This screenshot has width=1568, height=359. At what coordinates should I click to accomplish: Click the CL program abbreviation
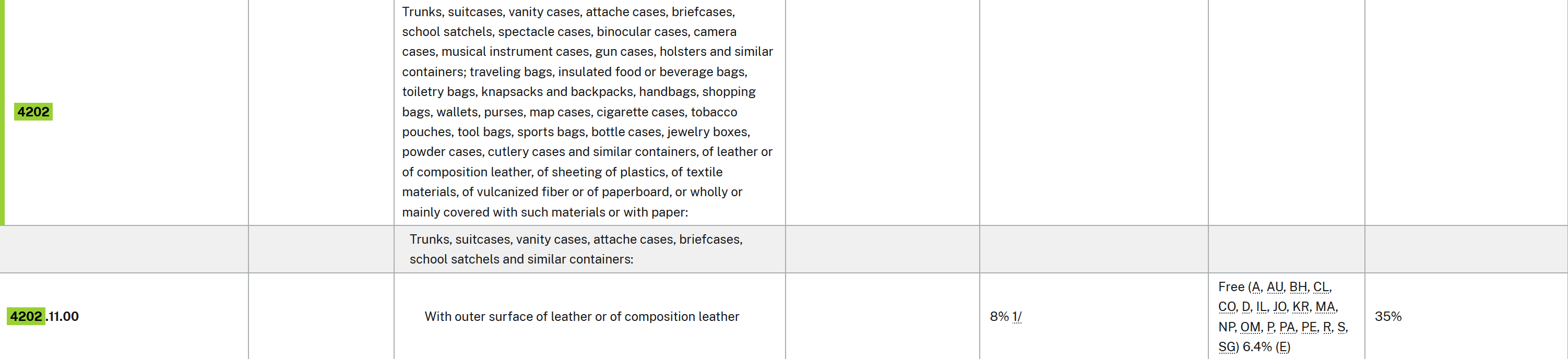(x=1321, y=286)
